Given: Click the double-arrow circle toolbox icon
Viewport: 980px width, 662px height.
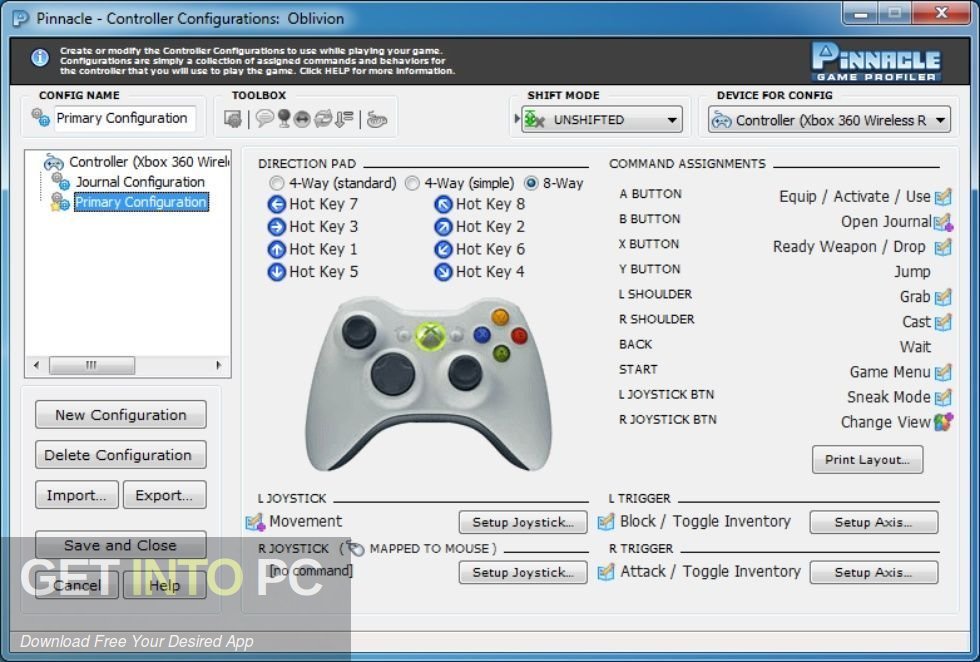Looking at the screenshot, I should pyautogui.click(x=302, y=118).
